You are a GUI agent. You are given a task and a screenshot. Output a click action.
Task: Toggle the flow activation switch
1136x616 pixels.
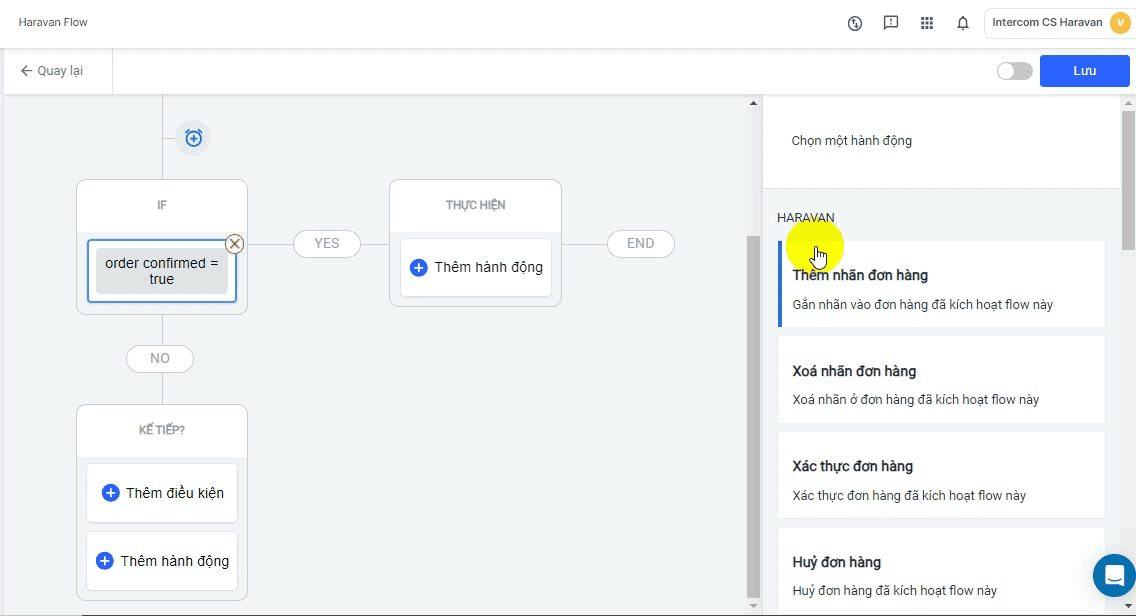click(x=1014, y=71)
